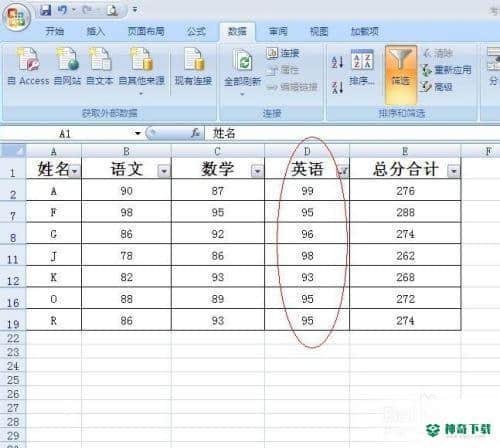Open filter dropdown on 语文 header
This screenshot has width=500, height=448.
point(164,171)
